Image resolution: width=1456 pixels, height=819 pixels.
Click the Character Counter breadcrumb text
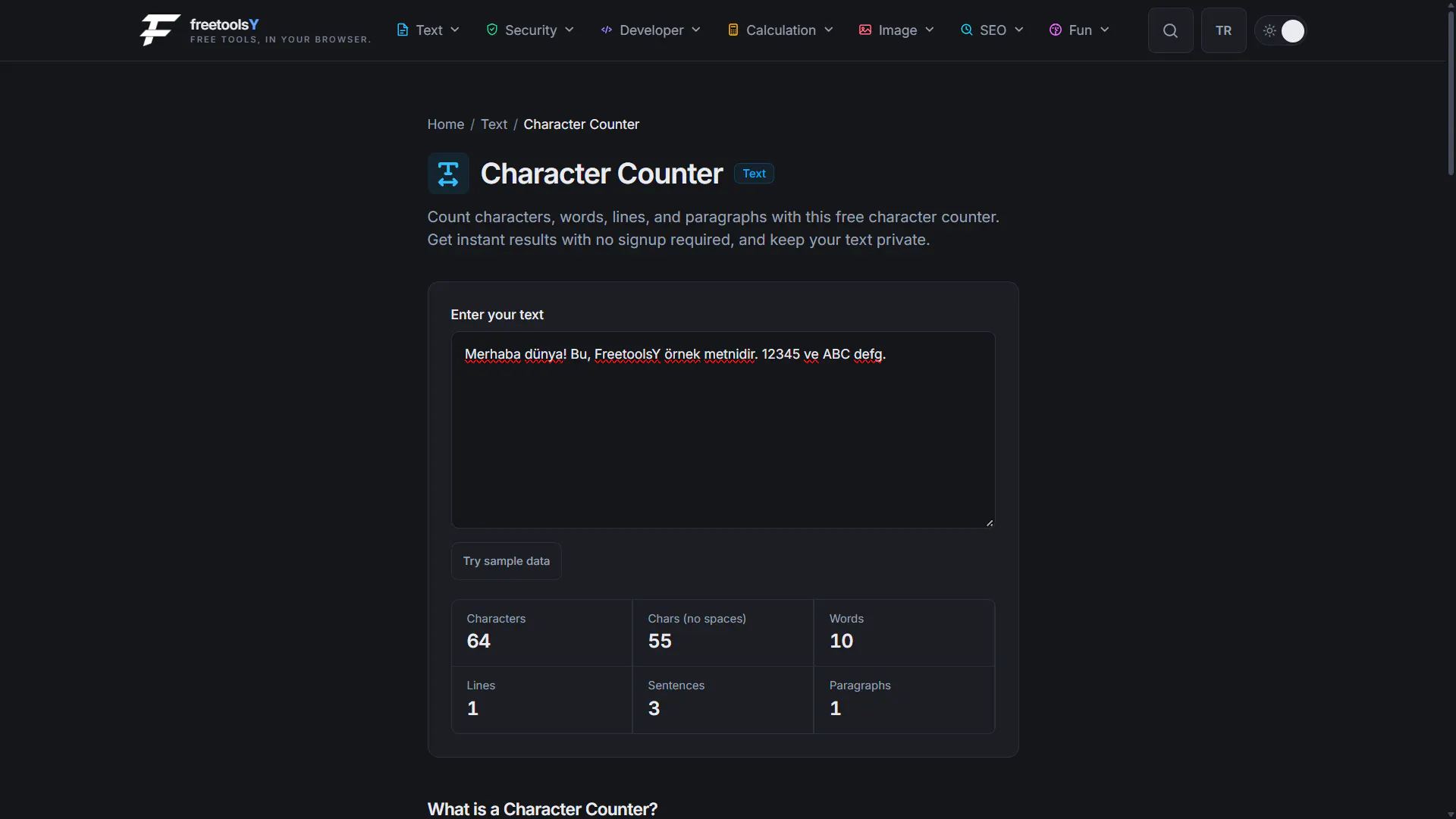pyautogui.click(x=581, y=124)
